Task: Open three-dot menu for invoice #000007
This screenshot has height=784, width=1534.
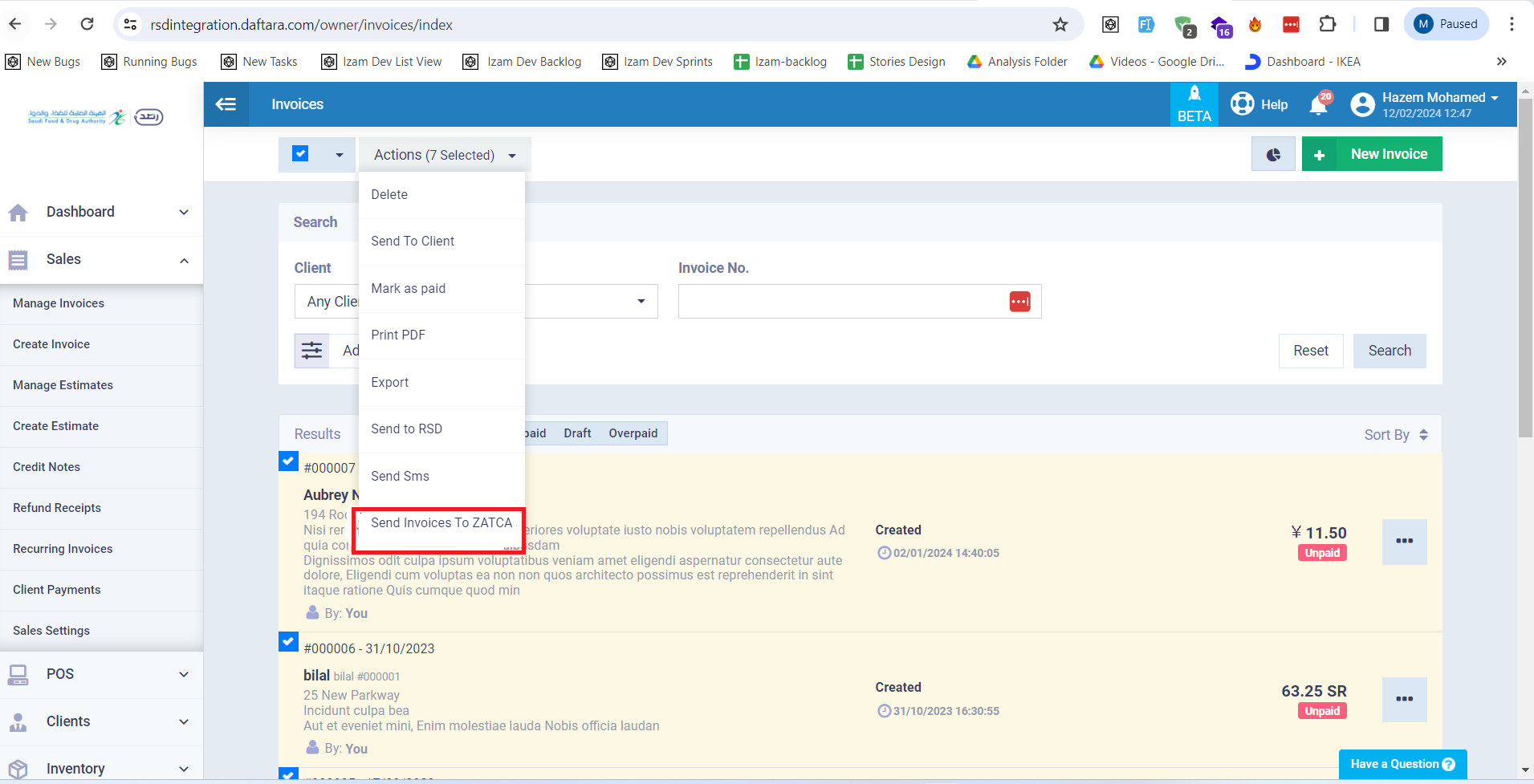Action: coord(1404,542)
